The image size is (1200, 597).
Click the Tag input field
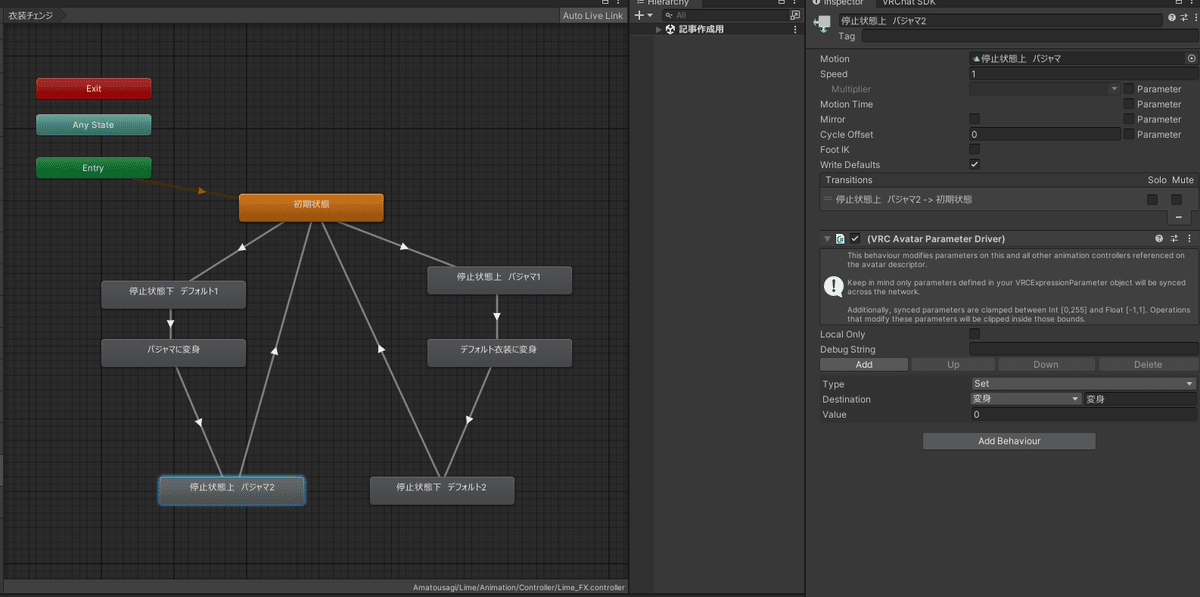tap(1028, 36)
